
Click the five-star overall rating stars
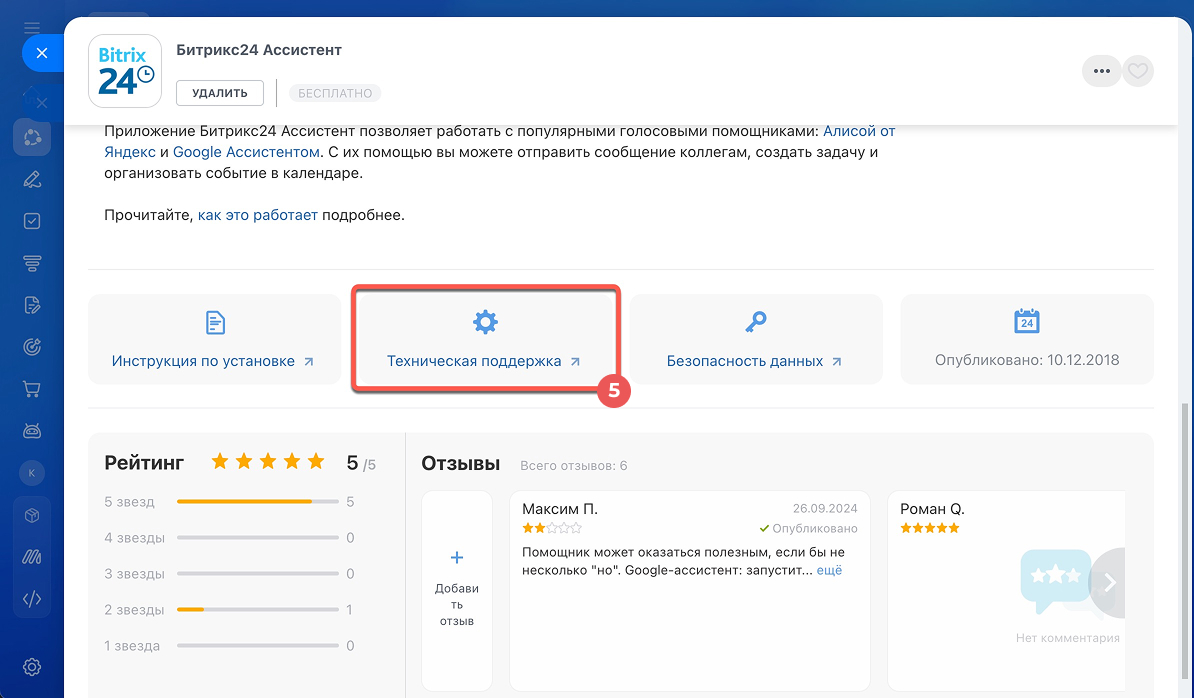pyautogui.click(x=268, y=461)
